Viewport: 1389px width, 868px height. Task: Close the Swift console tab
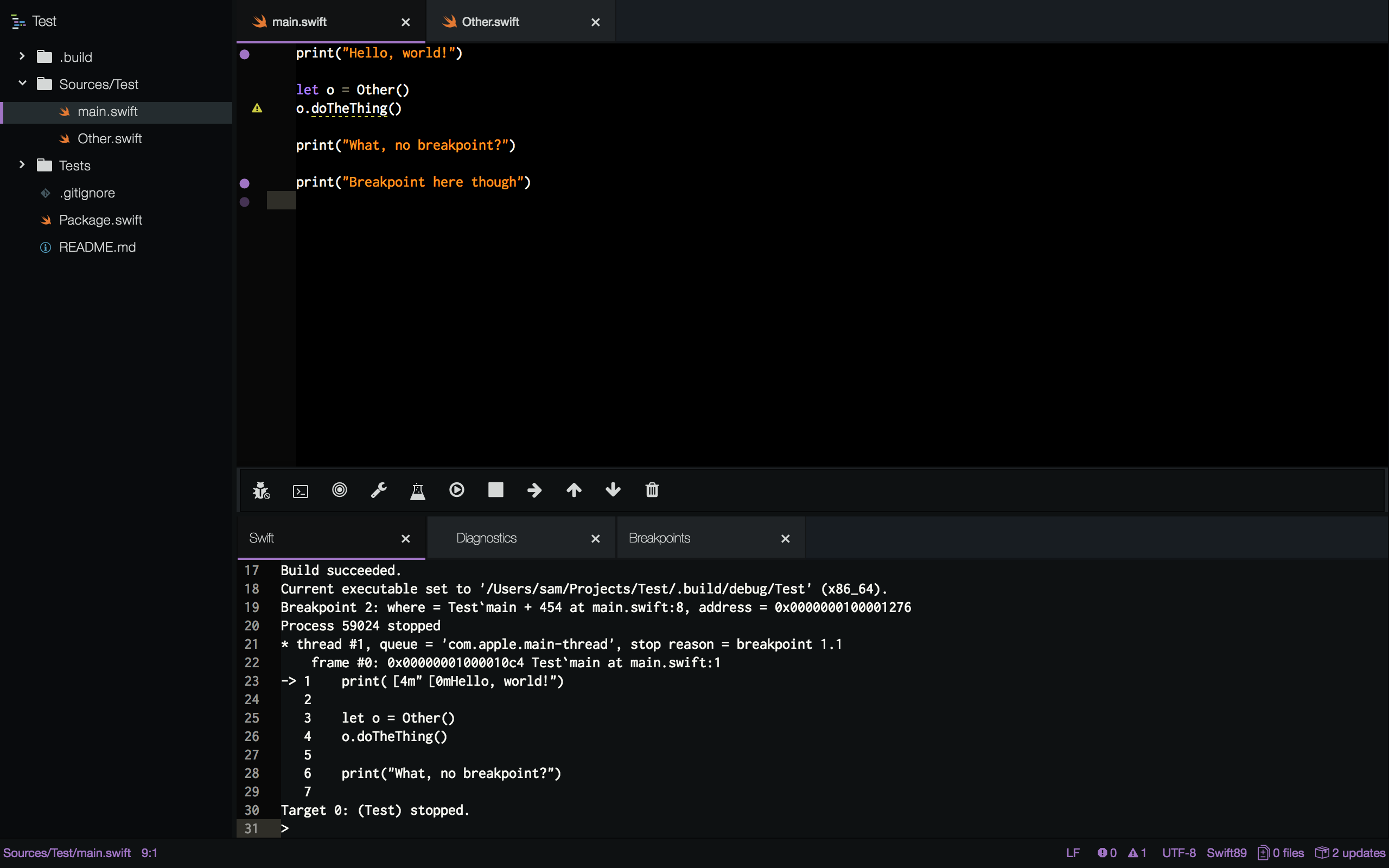pyautogui.click(x=405, y=539)
